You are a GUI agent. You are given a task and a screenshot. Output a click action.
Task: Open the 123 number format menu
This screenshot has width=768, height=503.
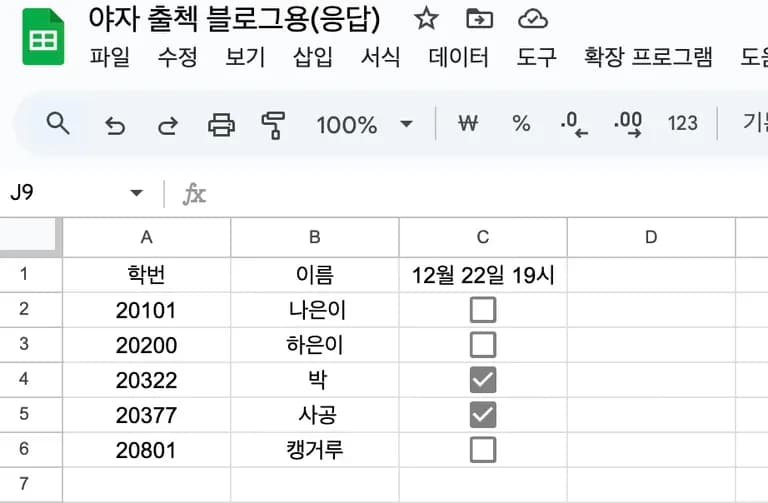pyautogui.click(x=682, y=124)
